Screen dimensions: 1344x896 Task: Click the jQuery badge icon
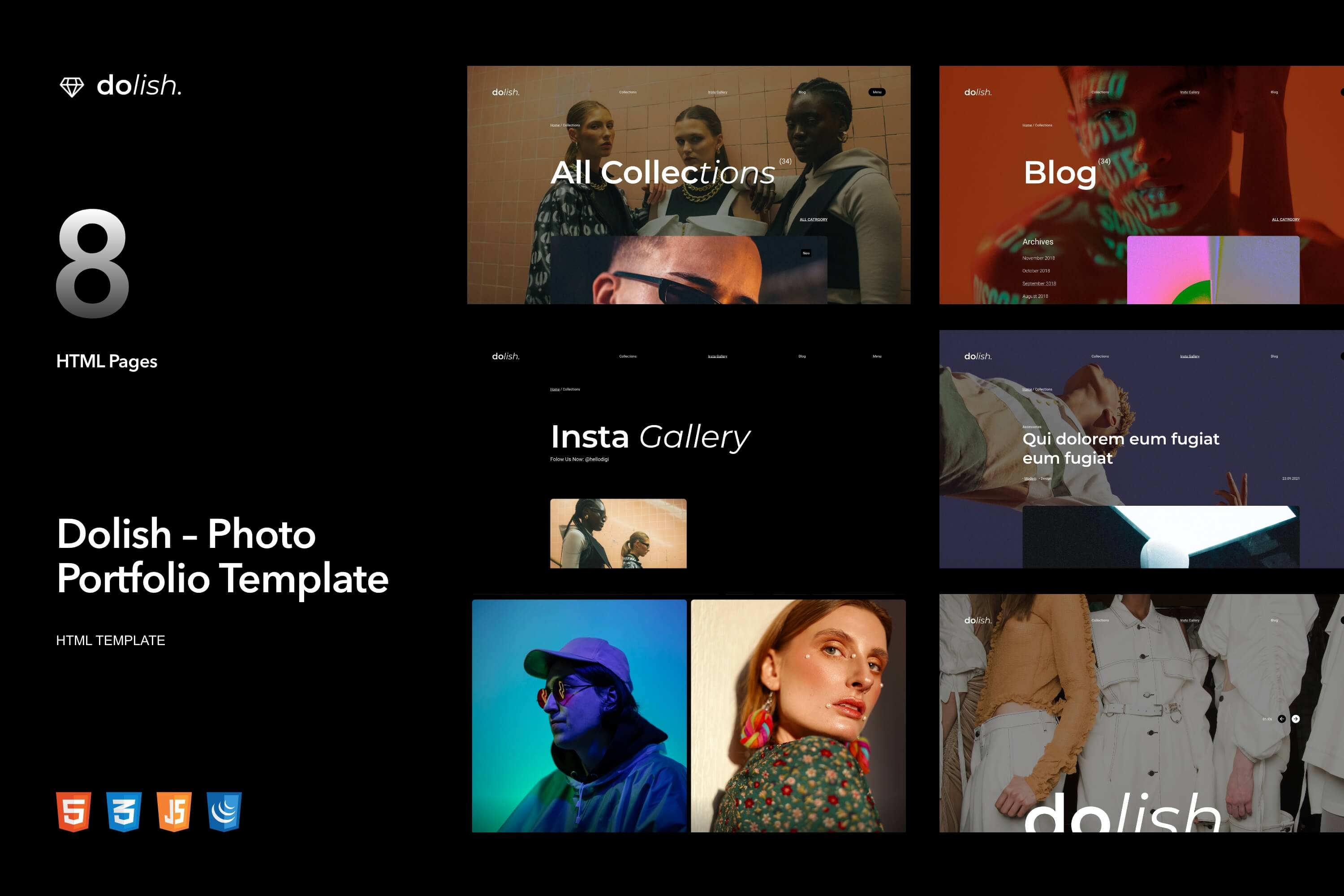(x=224, y=811)
